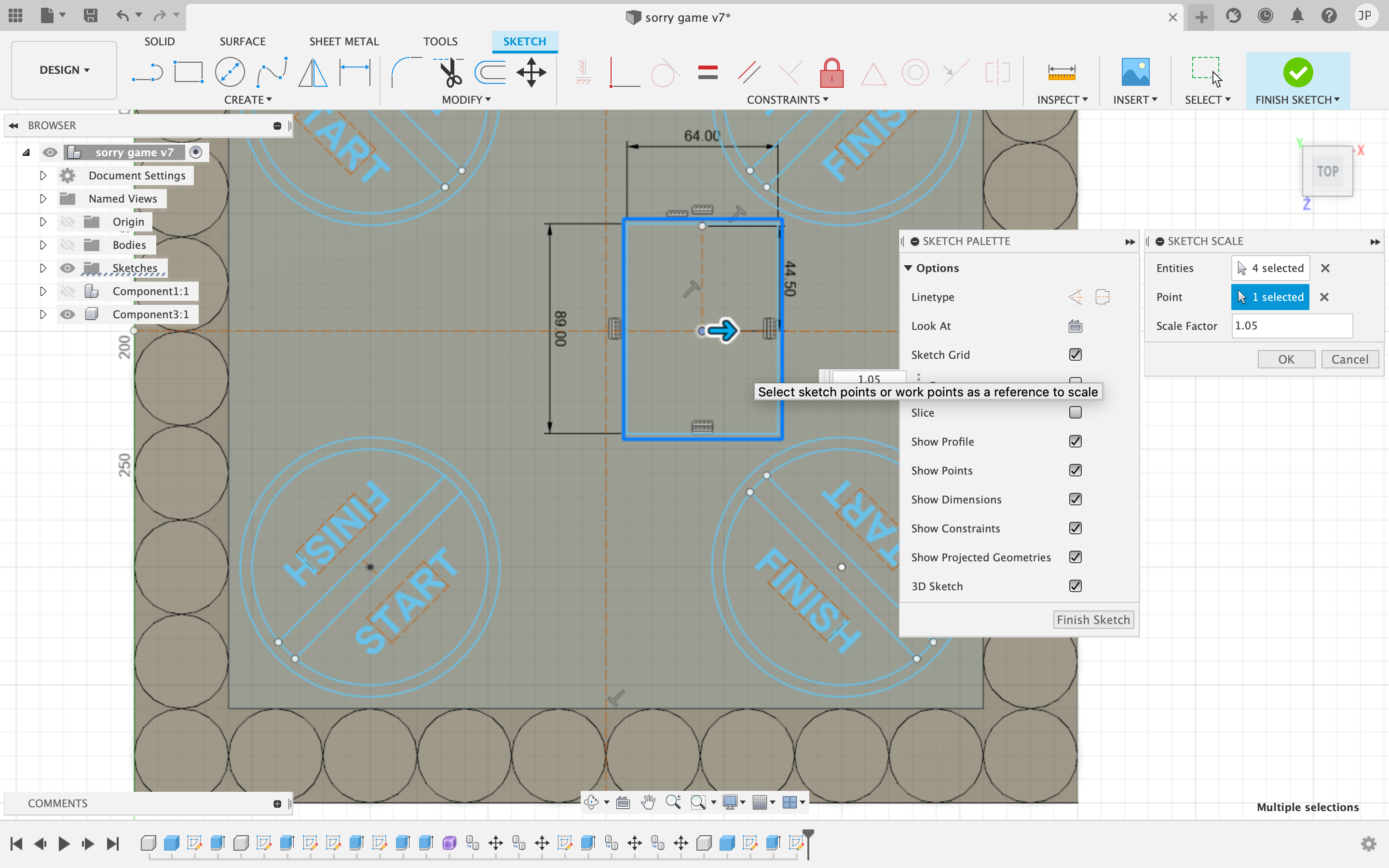Cancel the Sketch Scale dialog
Screen dimensions: 1389x868
[x=1350, y=359]
